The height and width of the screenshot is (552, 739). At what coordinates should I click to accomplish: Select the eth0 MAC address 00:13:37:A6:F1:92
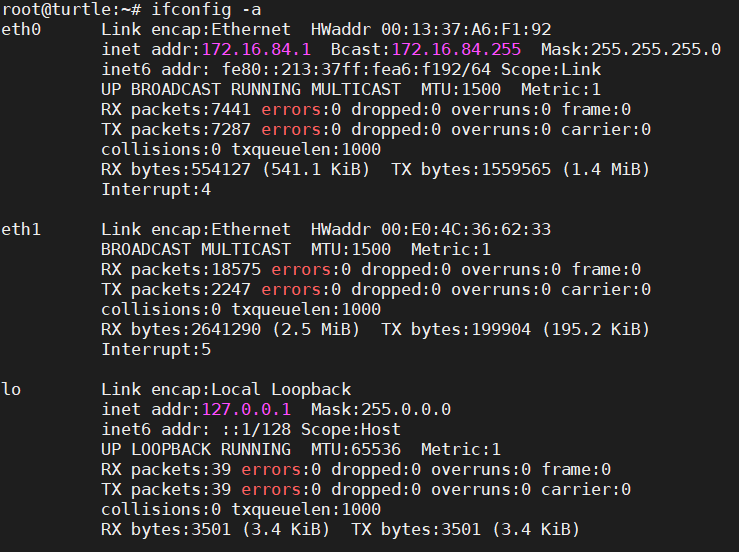tap(466, 30)
